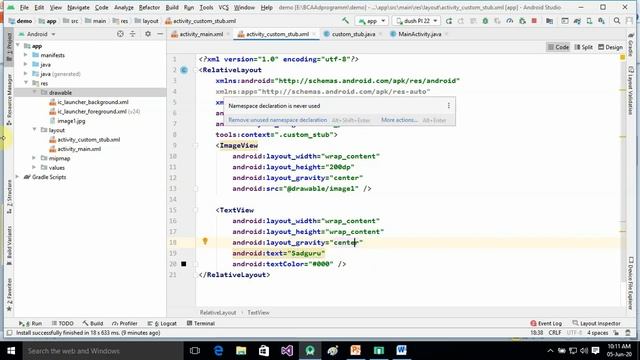This screenshot has height=360, width=640.
Task: Close the activity_custom_stub.xml tab
Action: click(x=314, y=34)
